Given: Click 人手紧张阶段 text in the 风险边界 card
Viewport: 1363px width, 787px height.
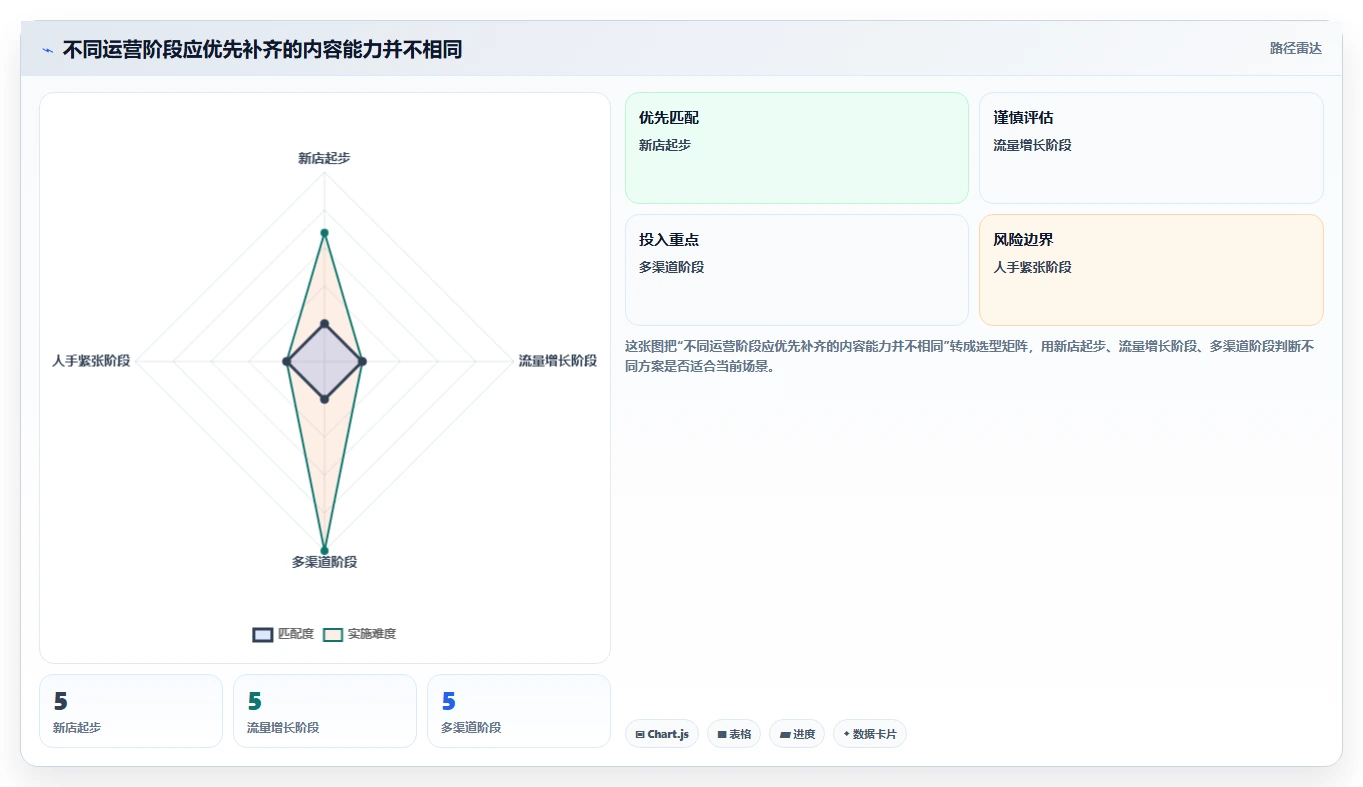Looking at the screenshot, I should tap(1032, 267).
